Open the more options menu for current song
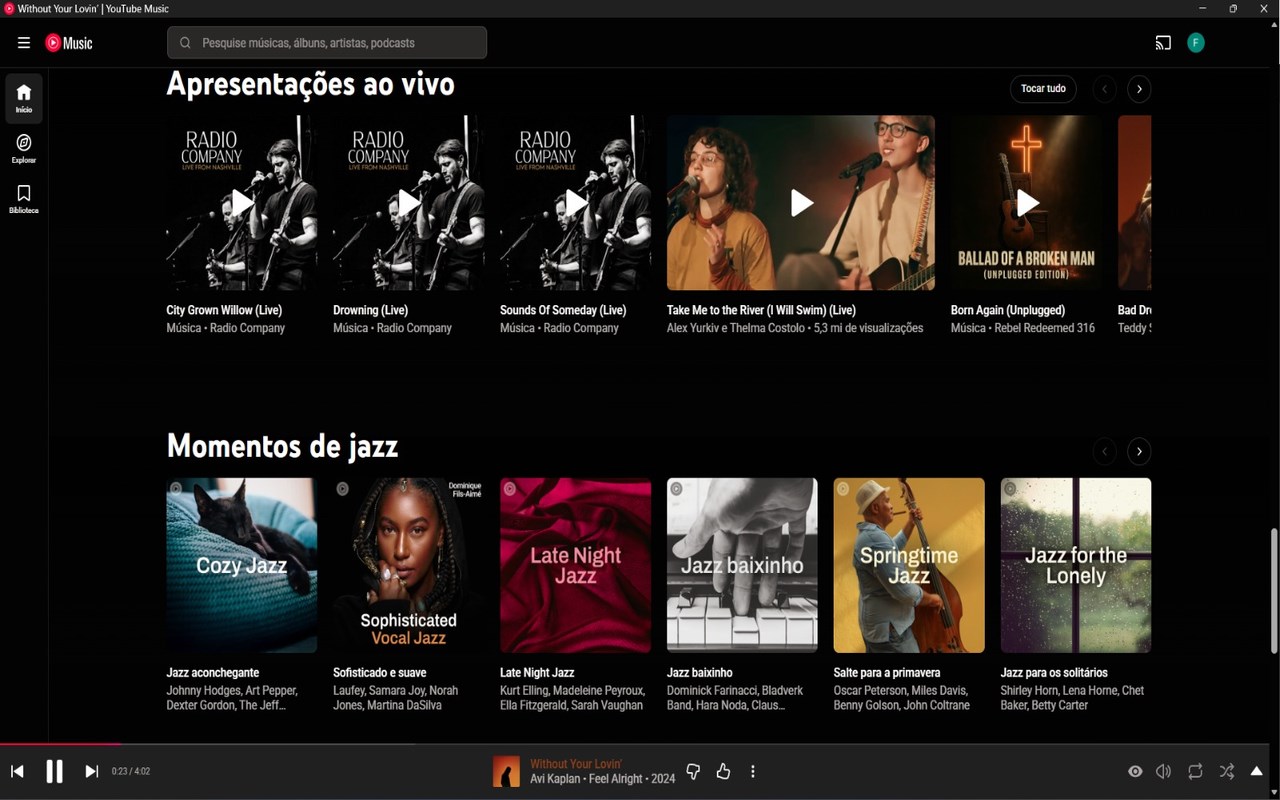Image resolution: width=1280 pixels, height=800 pixels. coord(752,771)
